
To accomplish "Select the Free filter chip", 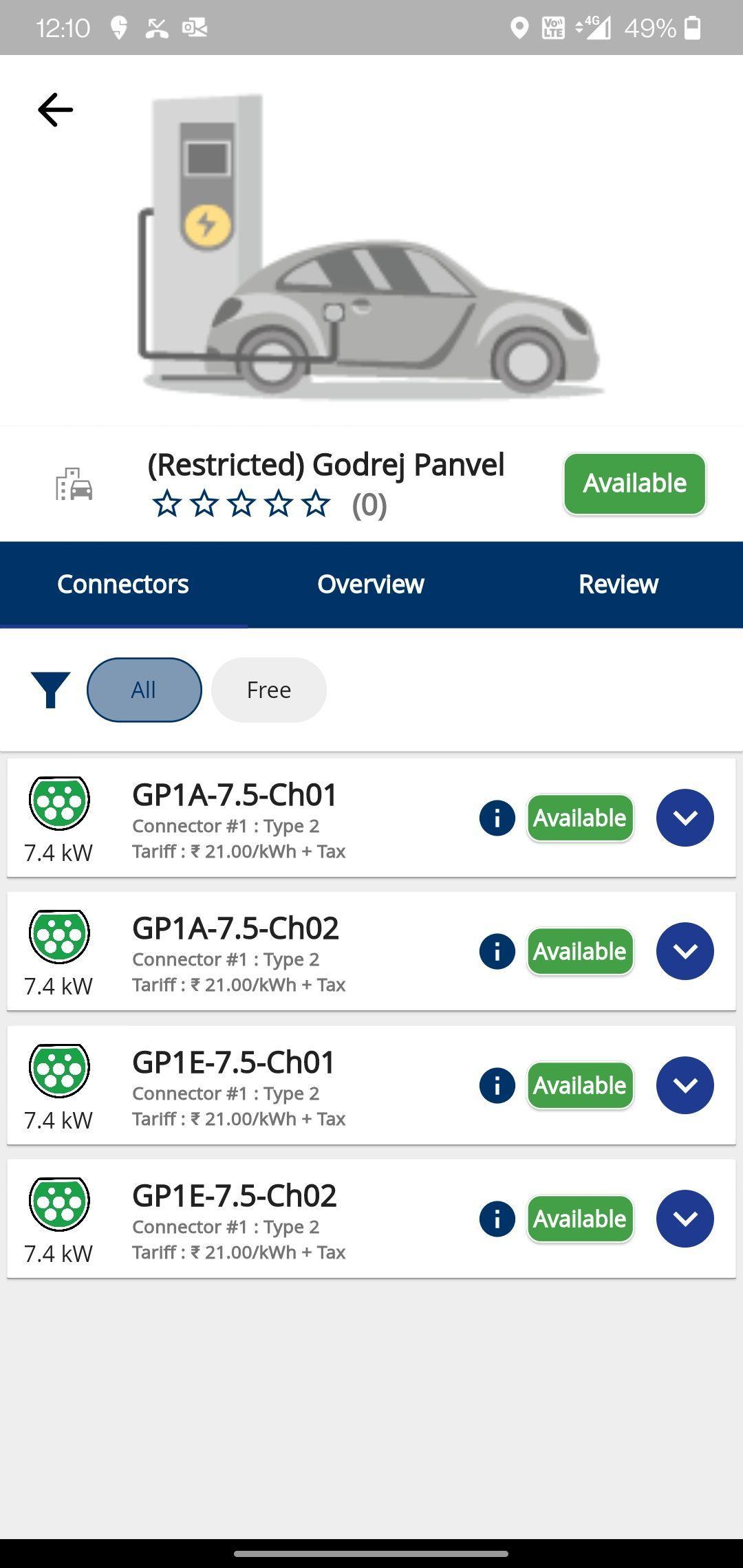I will point(268,690).
